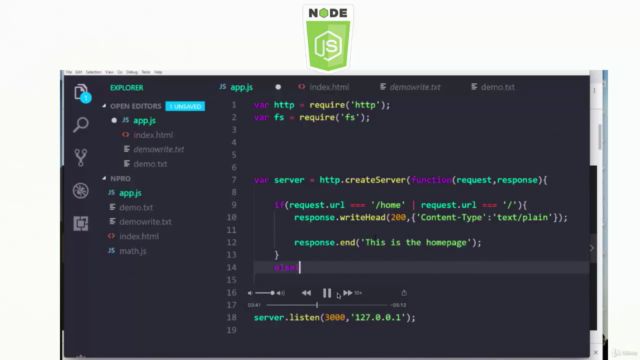Click the response.end homepage line
The height and width of the screenshot is (360, 640).
[388, 242]
